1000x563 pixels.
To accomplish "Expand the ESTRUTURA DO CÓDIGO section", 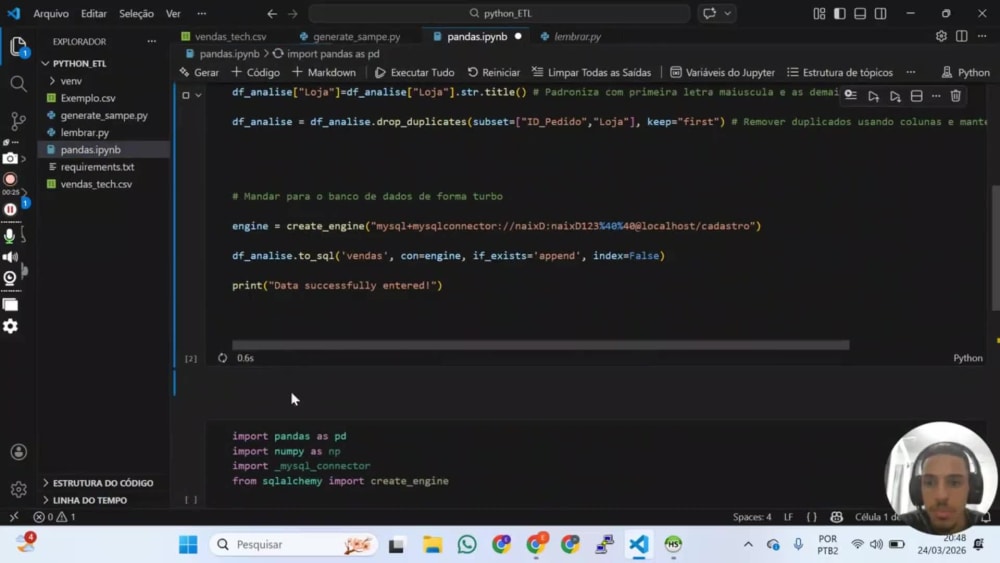I will [x=103, y=483].
